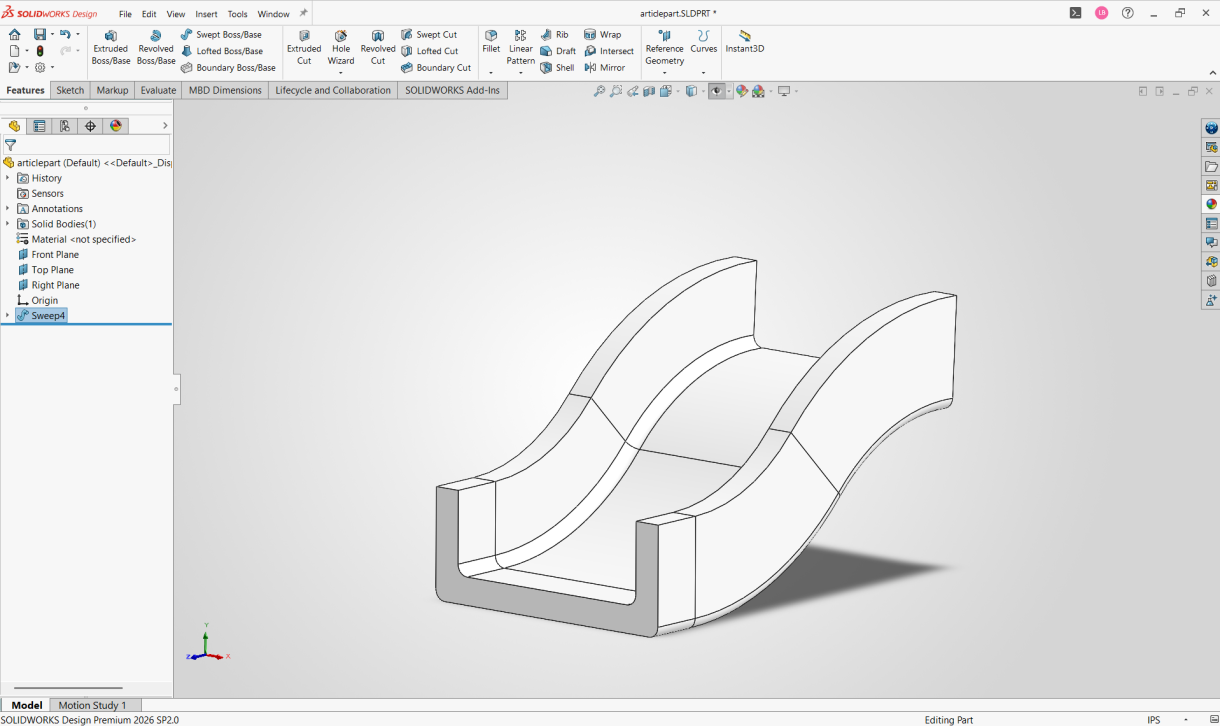Select the Revolved Cut tool

tap(378, 48)
